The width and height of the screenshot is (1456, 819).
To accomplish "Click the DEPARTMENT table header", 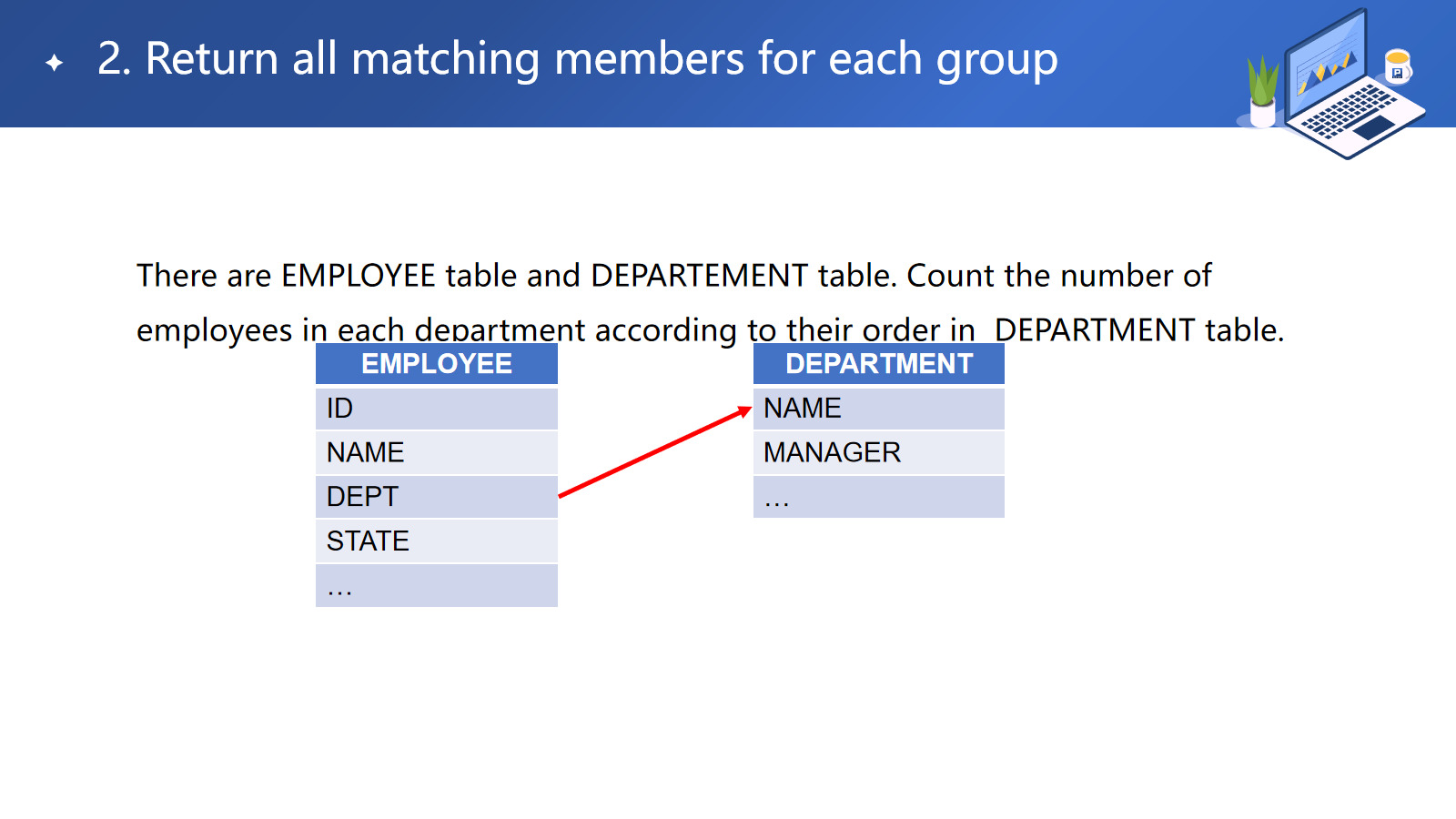I will click(x=878, y=364).
